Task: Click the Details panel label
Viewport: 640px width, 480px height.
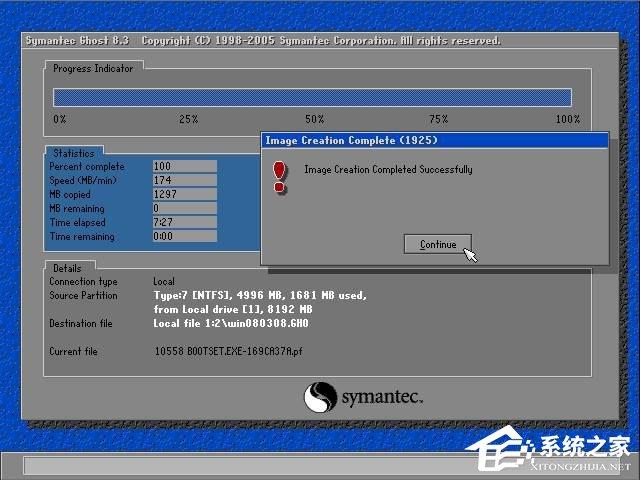Action: click(67, 268)
